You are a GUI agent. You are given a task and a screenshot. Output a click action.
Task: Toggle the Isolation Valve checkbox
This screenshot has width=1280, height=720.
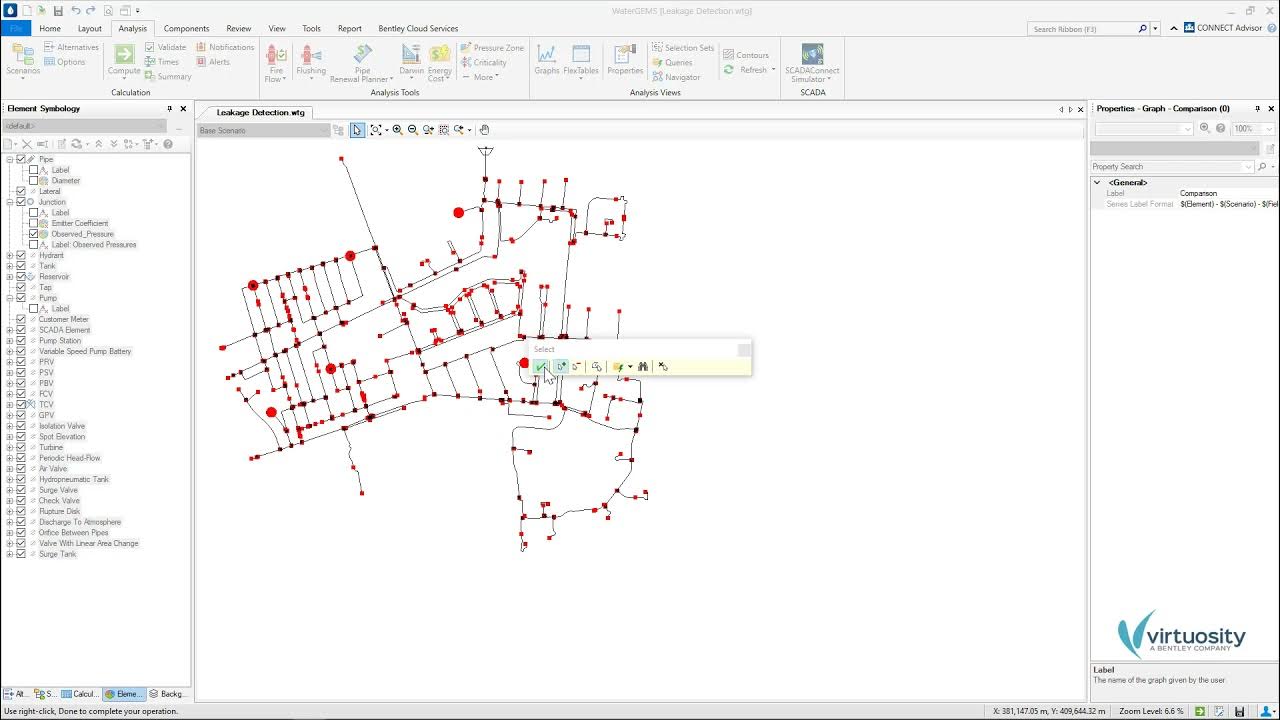(x=21, y=426)
